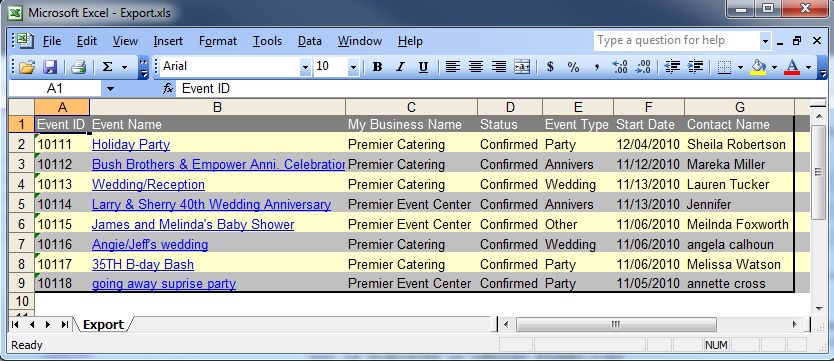Expand Standard toolbar options chevron

click(144, 68)
